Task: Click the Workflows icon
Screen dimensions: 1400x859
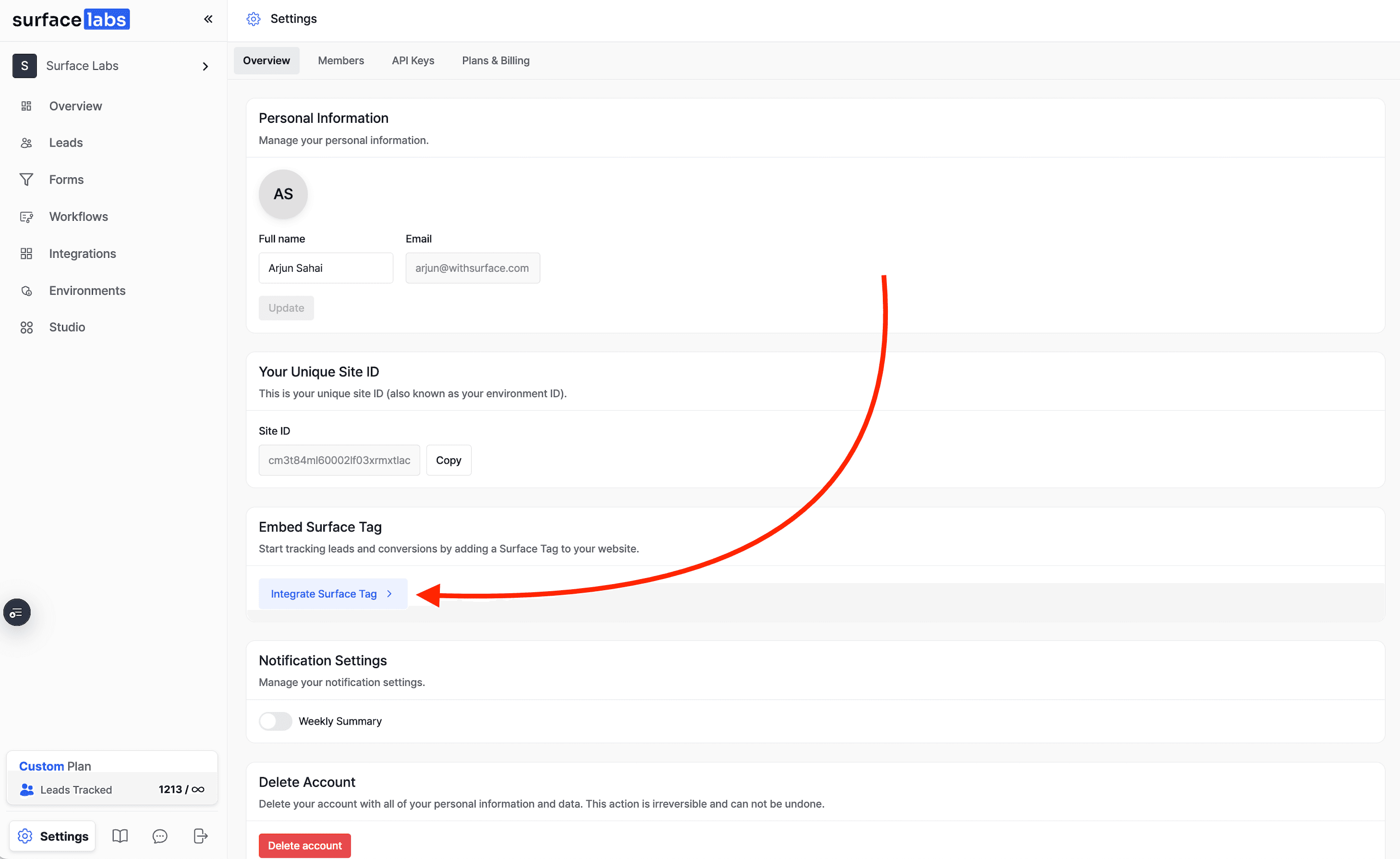Action: pos(26,217)
